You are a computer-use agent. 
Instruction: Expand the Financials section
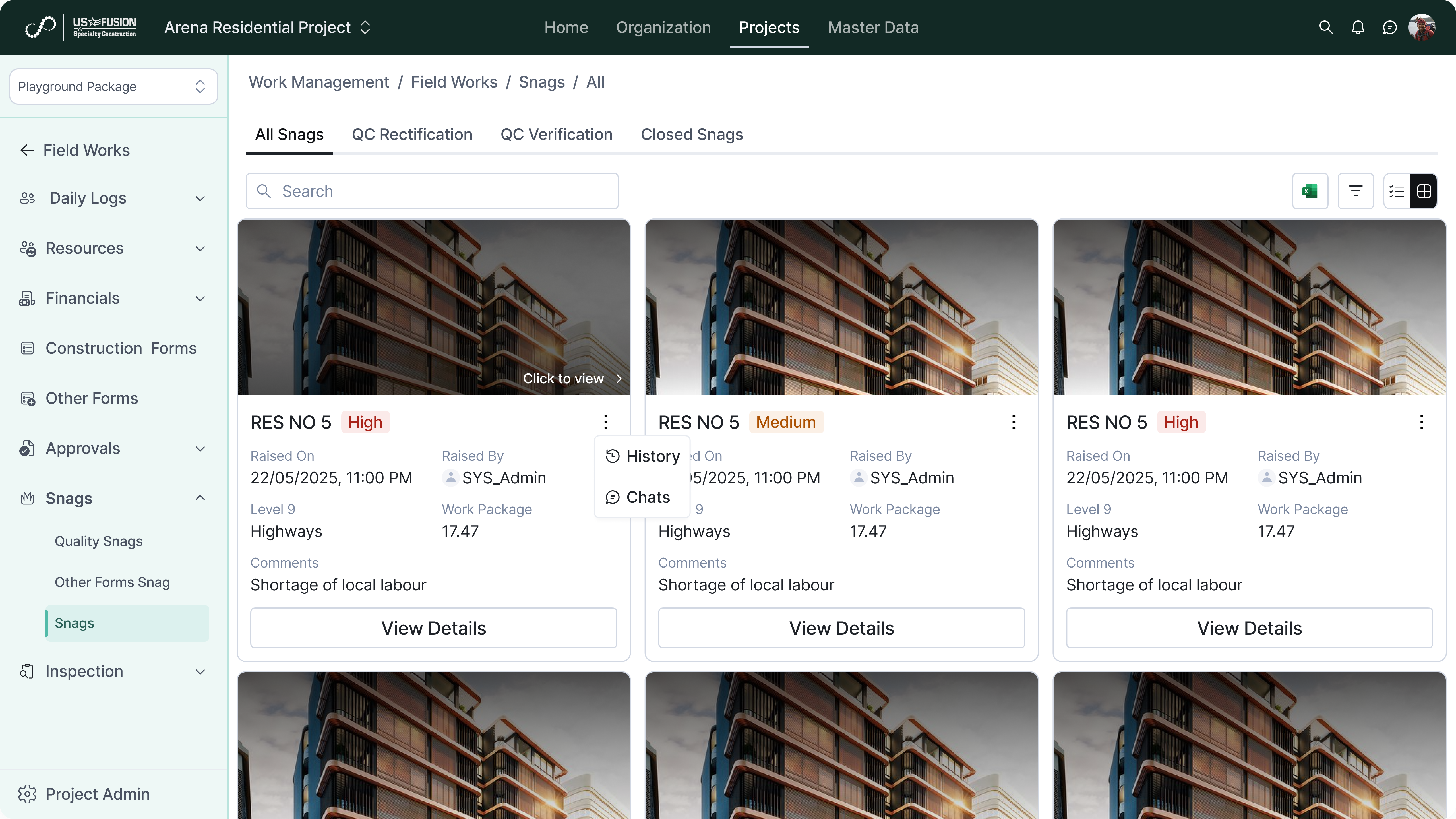[200, 298]
